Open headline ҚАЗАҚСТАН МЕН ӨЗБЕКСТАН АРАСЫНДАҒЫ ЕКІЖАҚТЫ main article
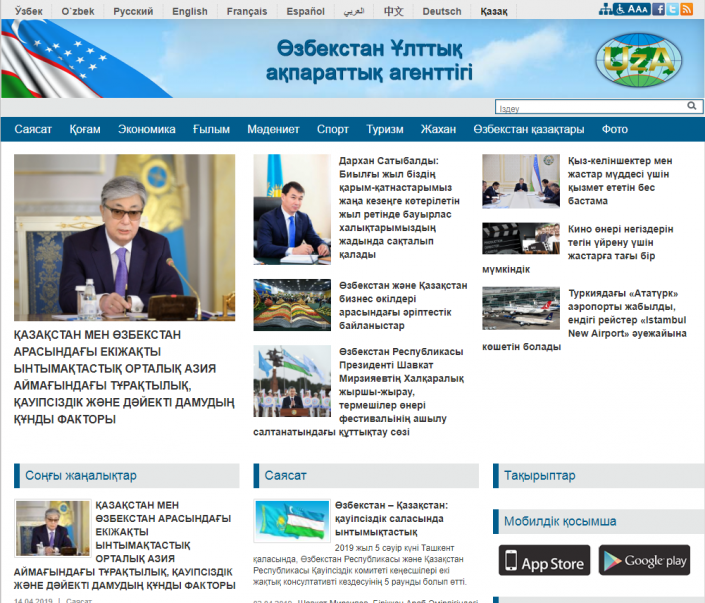The width and height of the screenshot is (705, 603). pyautogui.click(x=124, y=377)
